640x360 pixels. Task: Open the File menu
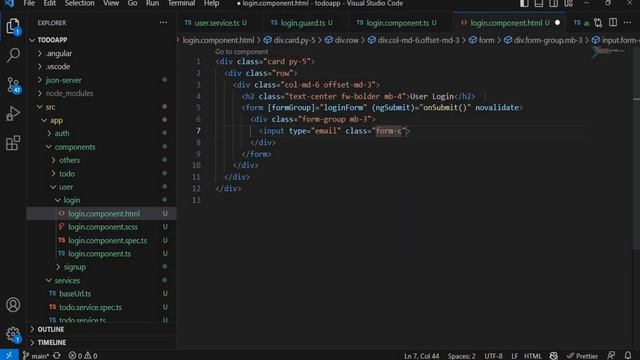[x=29, y=3]
